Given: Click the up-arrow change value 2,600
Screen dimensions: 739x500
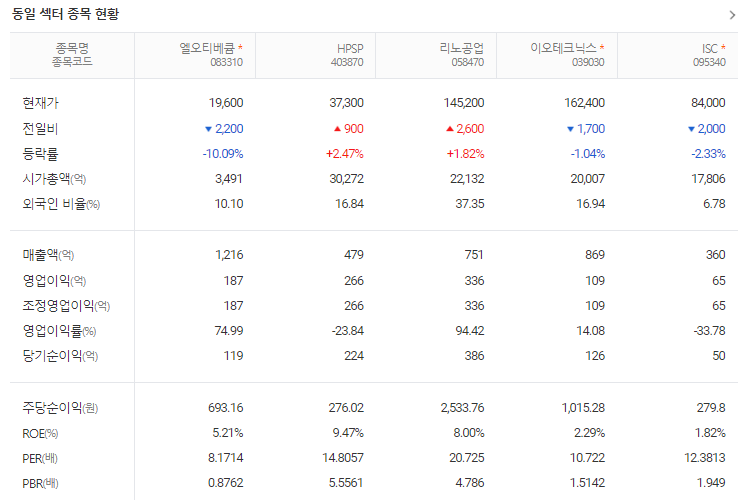Looking at the screenshot, I should tap(465, 129).
